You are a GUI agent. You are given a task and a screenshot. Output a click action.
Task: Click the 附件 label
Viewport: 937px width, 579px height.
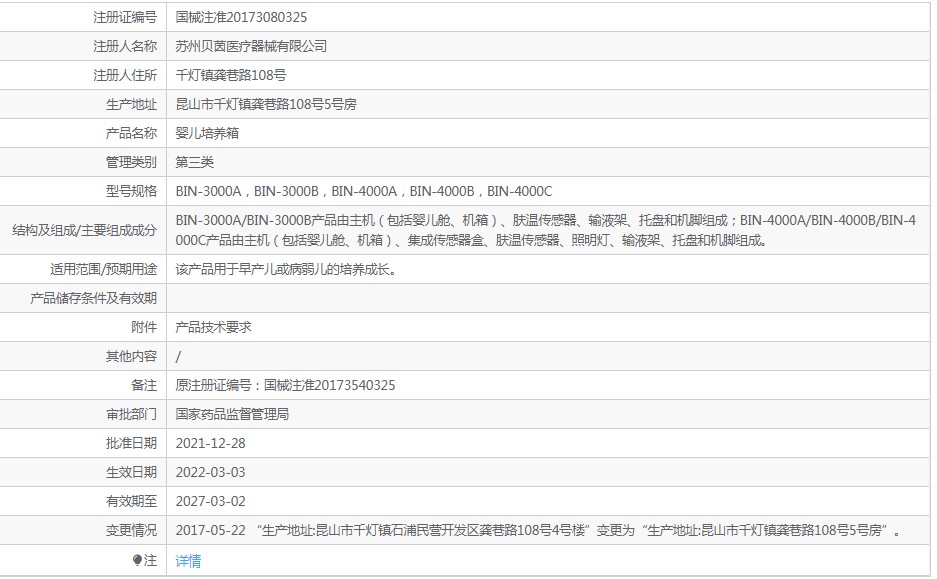pos(144,327)
